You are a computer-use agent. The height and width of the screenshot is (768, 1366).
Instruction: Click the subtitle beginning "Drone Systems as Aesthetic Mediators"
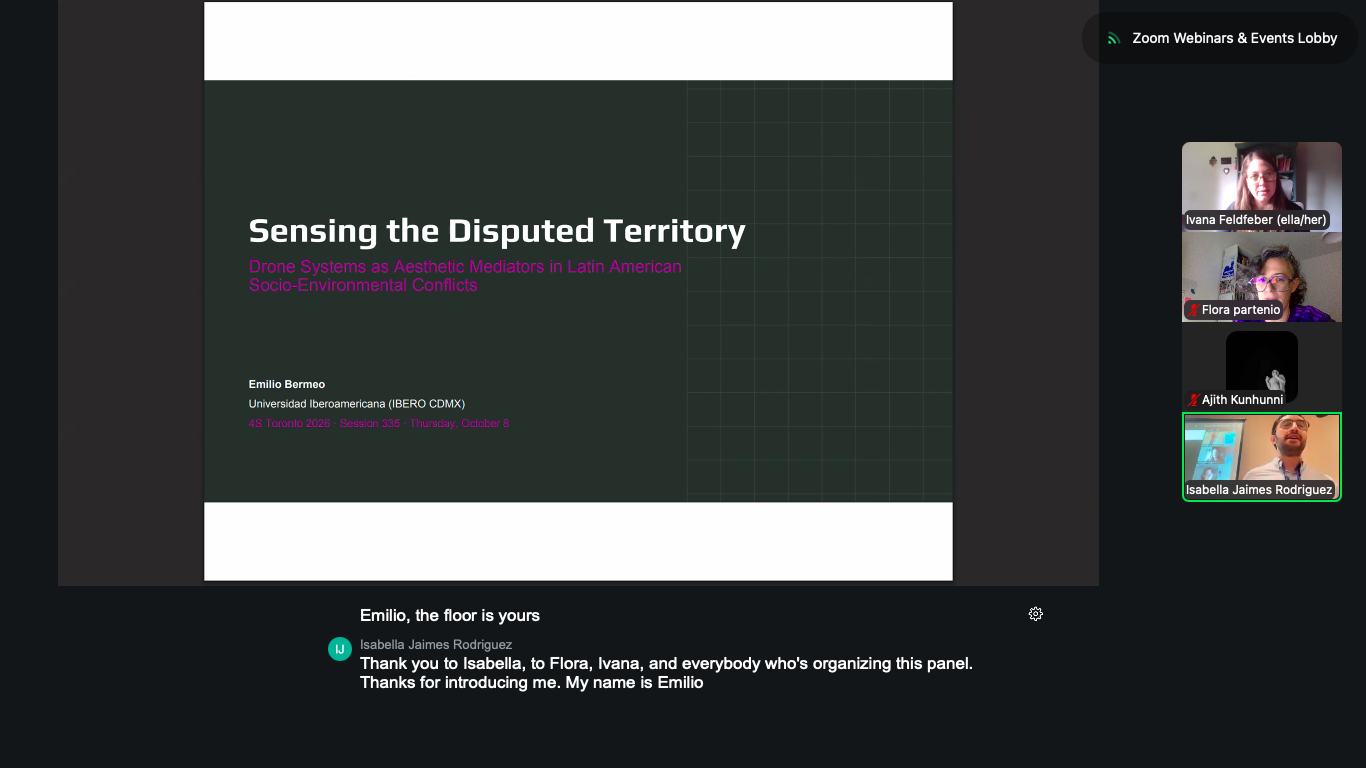pyautogui.click(x=465, y=276)
